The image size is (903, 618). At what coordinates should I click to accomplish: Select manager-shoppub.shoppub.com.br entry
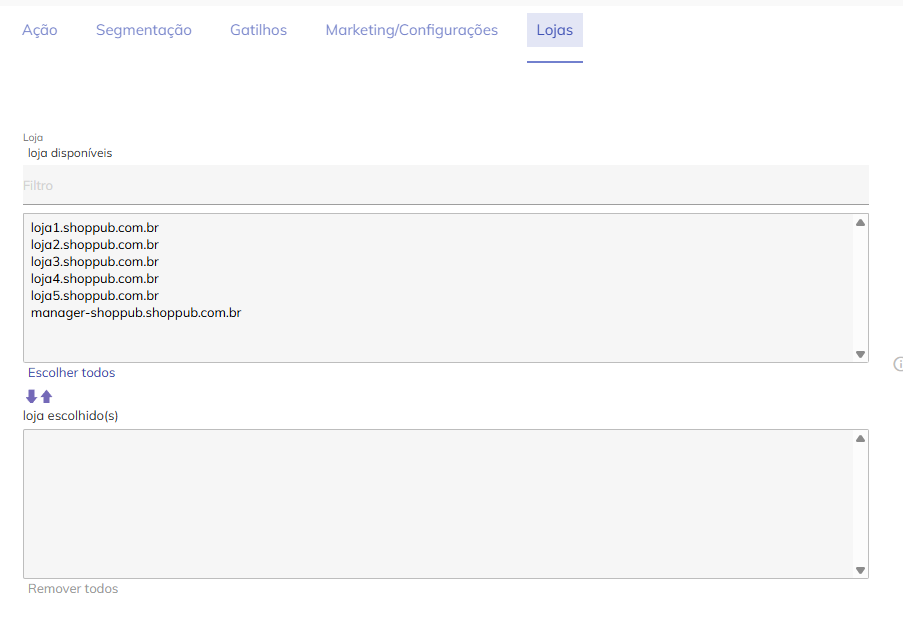click(x=136, y=313)
